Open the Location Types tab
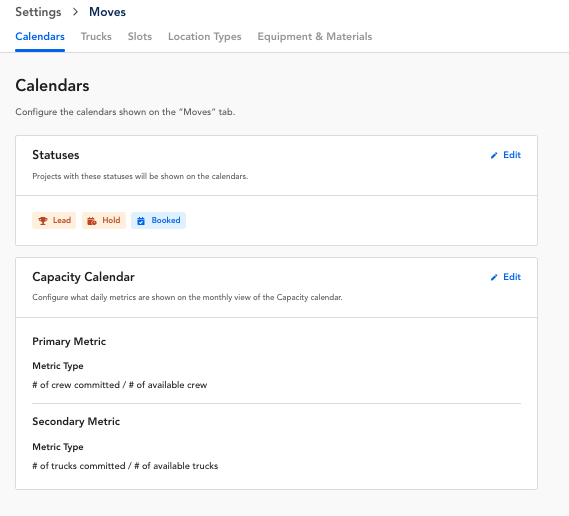The height and width of the screenshot is (516, 569). pyautogui.click(x=205, y=37)
